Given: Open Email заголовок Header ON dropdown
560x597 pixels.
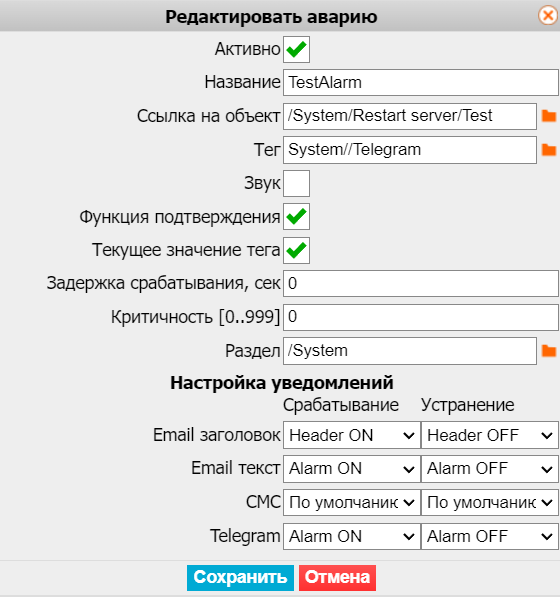Looking at the screenshot, I should tap(351, 435).
